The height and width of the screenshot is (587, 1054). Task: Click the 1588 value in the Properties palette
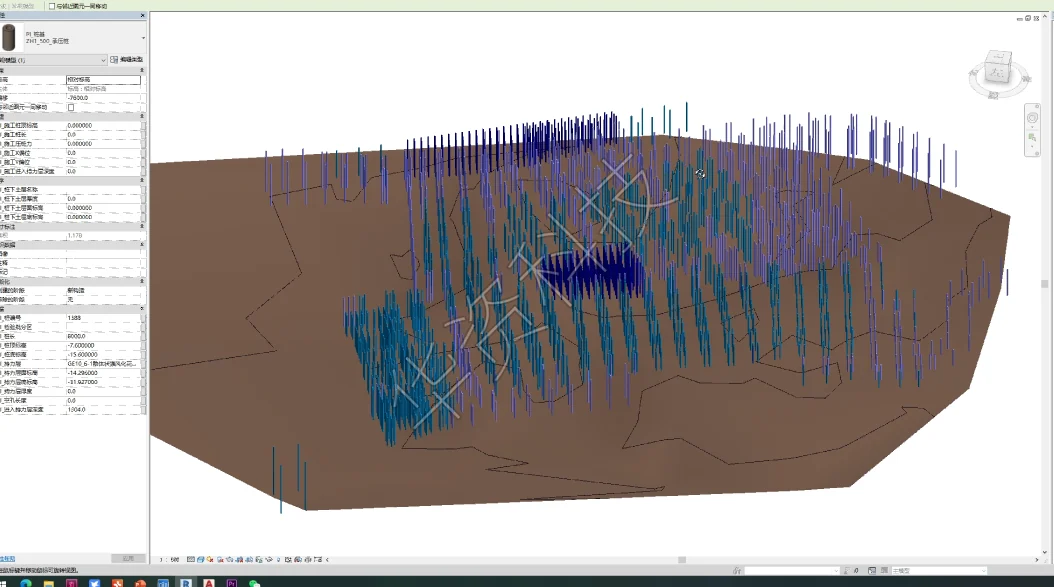[104, 318]
